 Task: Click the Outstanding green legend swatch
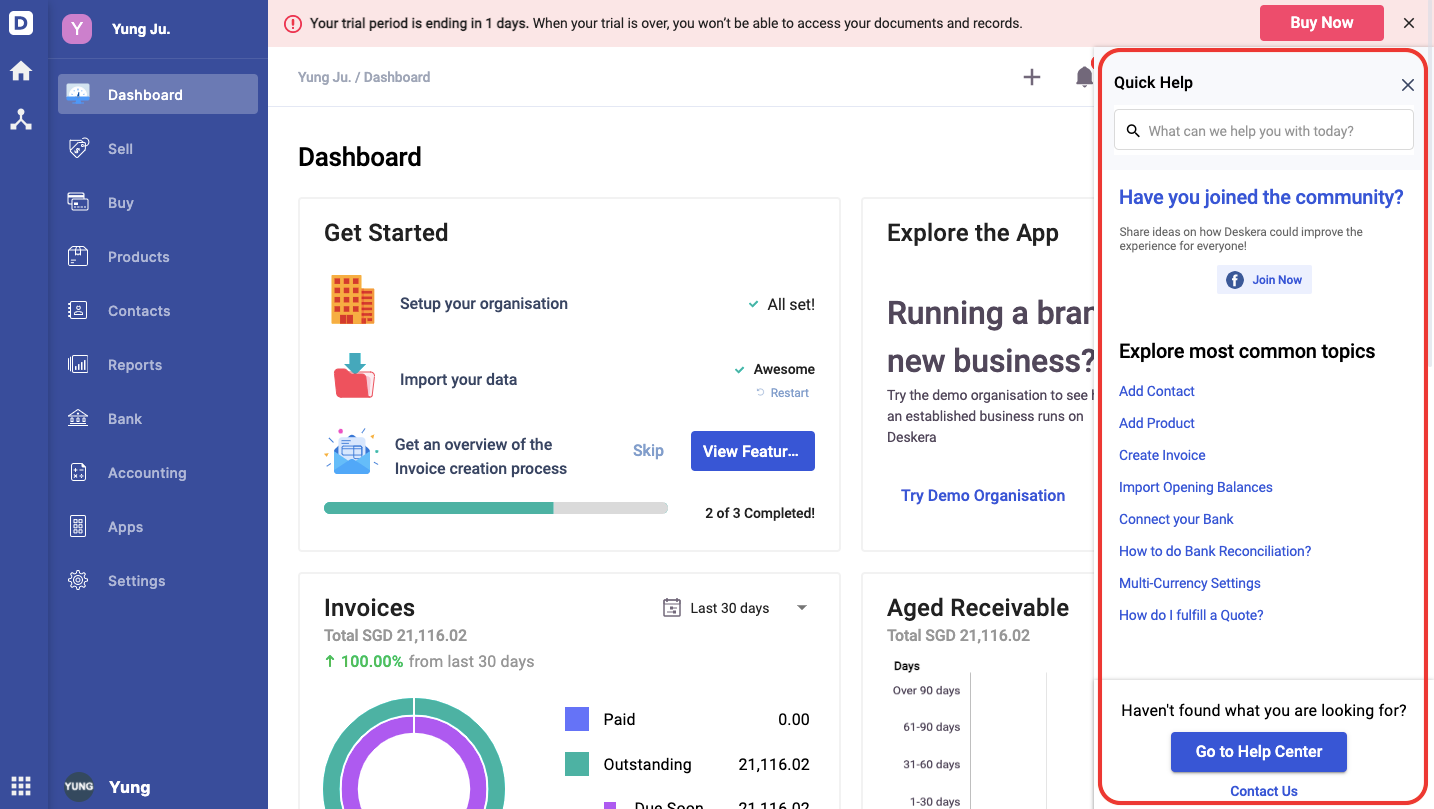pyautogui.click(x=577, y=764)
